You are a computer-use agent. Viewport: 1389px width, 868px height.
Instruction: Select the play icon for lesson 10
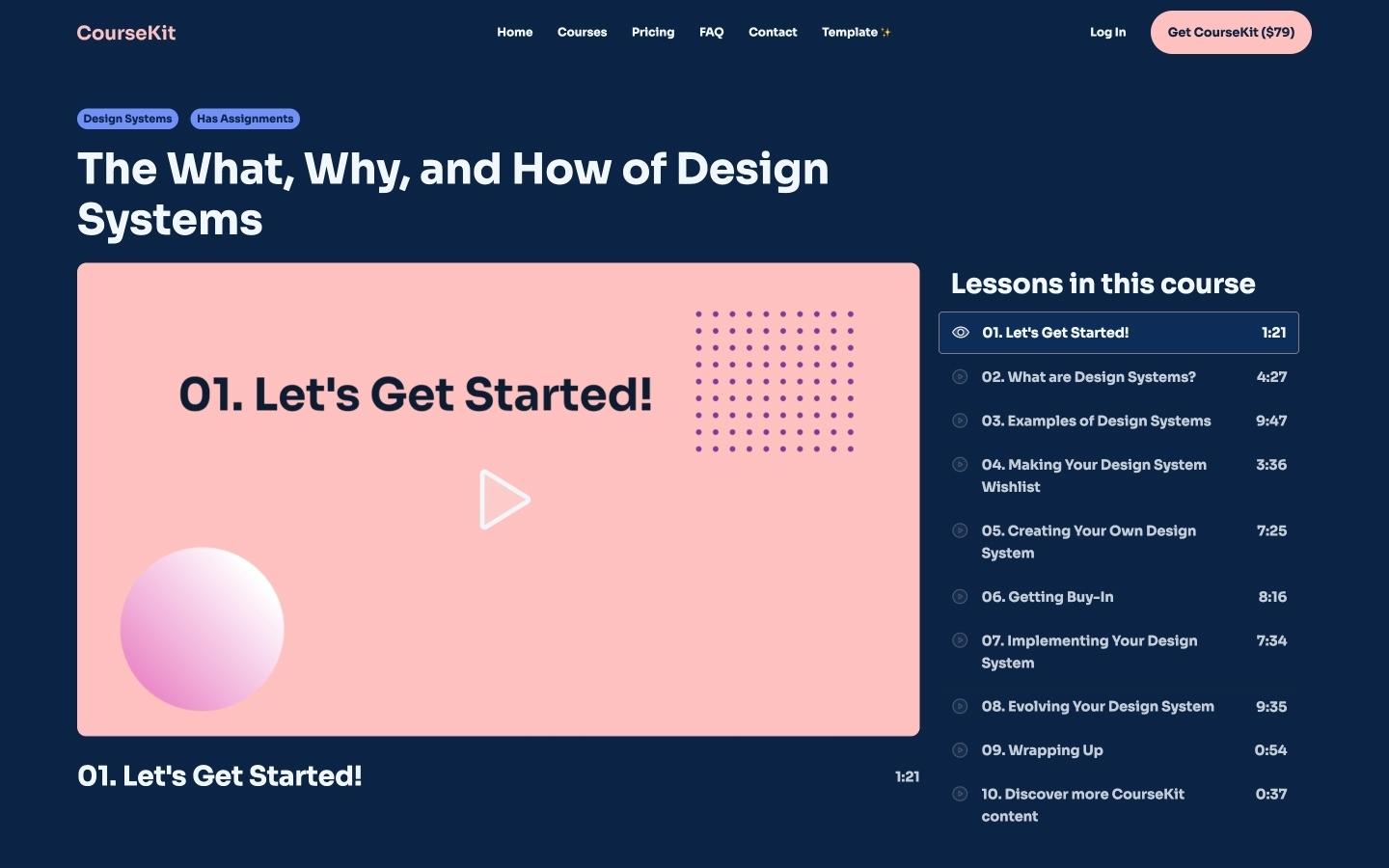click(x=961, y=793)
